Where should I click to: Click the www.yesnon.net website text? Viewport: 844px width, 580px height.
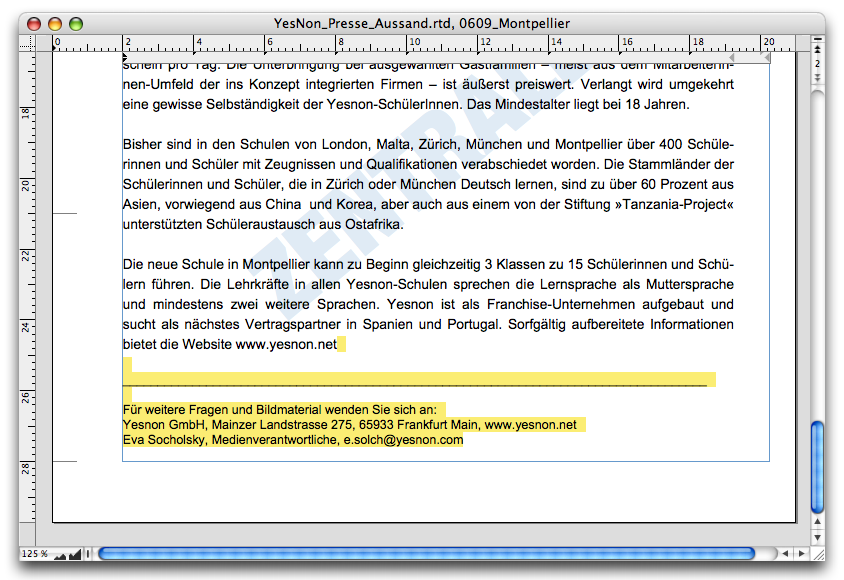click(286, 345)
